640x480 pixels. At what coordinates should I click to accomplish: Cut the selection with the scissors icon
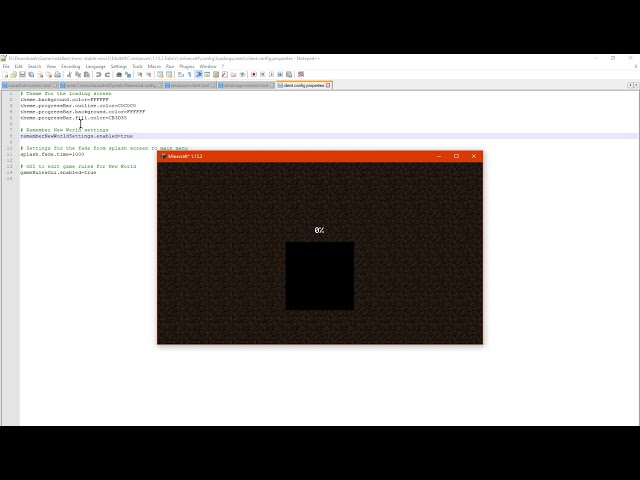[x=69, y=75]
